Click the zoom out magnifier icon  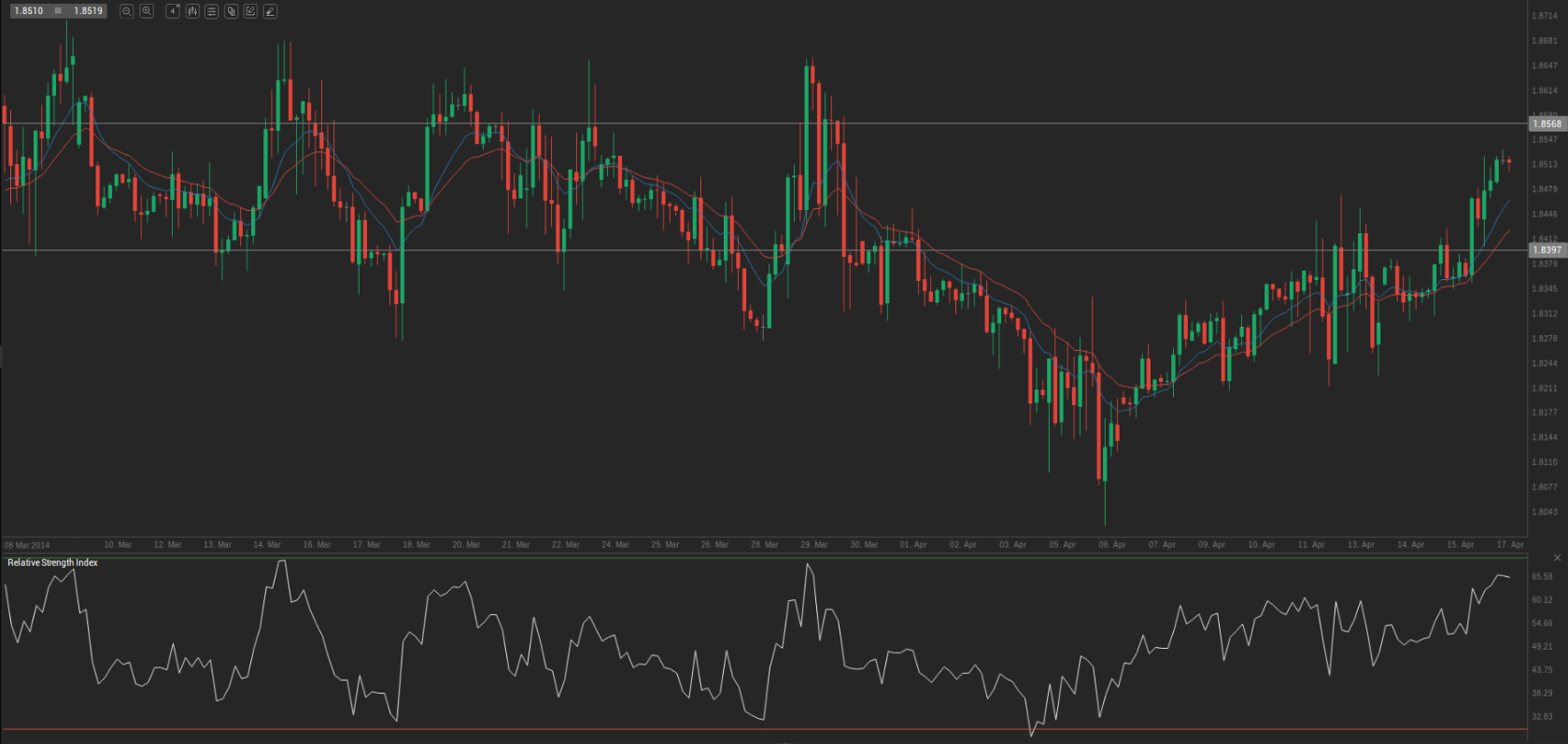pyautogui.click(x=127, y=11)
